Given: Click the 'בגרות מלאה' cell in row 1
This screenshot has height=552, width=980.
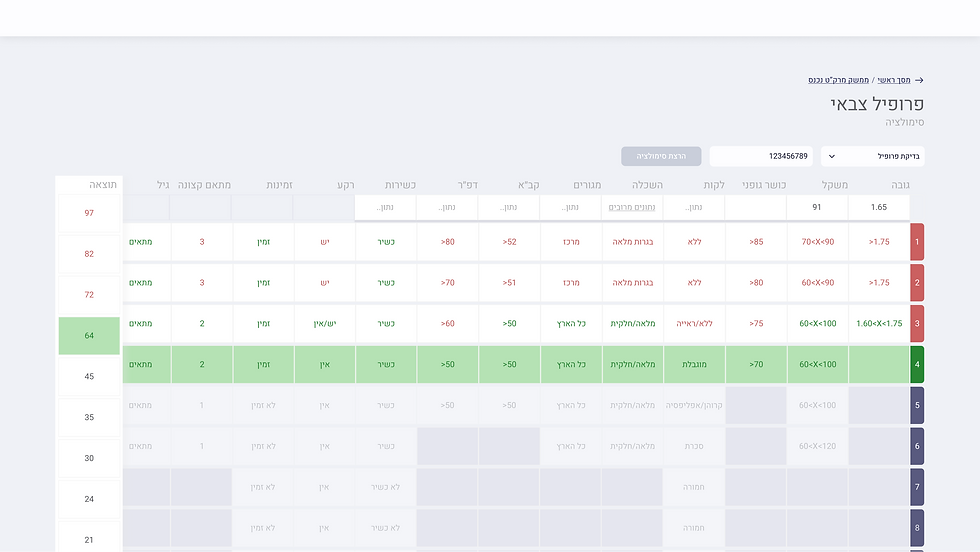Looking at the screenshot, I should coord(632,242).
